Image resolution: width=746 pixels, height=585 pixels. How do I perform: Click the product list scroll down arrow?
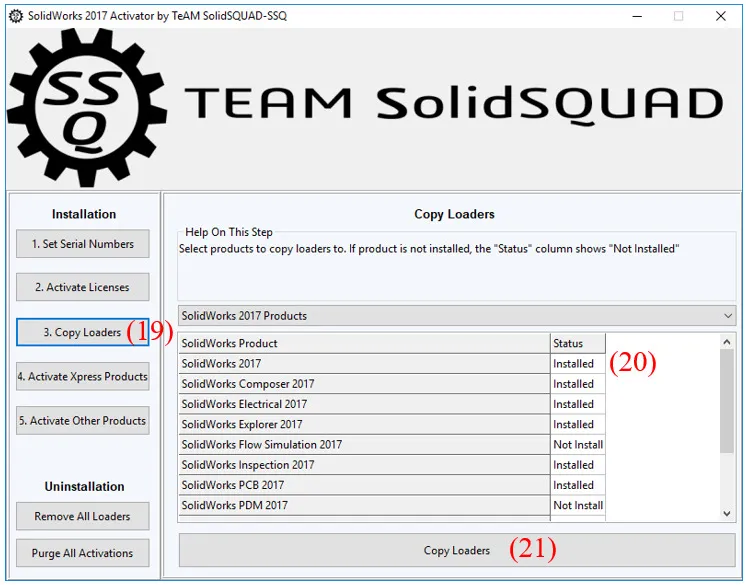(727, 513)
